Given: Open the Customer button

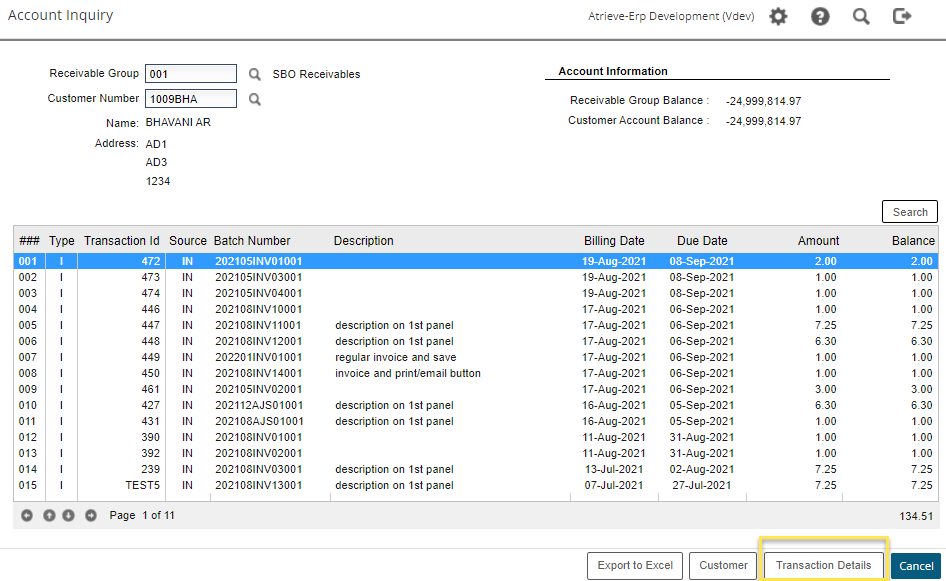Looking at the screenshot, I should tap(722, 565).
